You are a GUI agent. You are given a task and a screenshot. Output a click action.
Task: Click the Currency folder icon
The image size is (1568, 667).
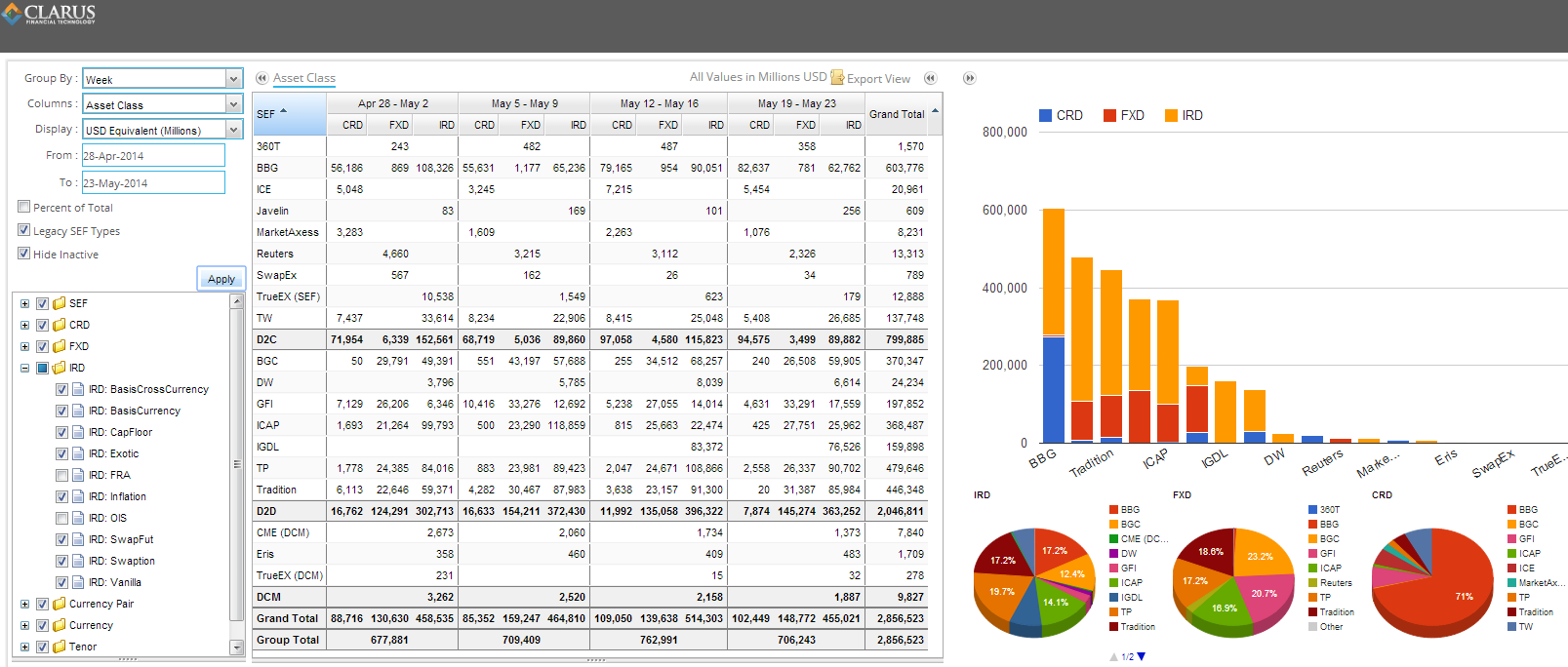tap(60, 625)
